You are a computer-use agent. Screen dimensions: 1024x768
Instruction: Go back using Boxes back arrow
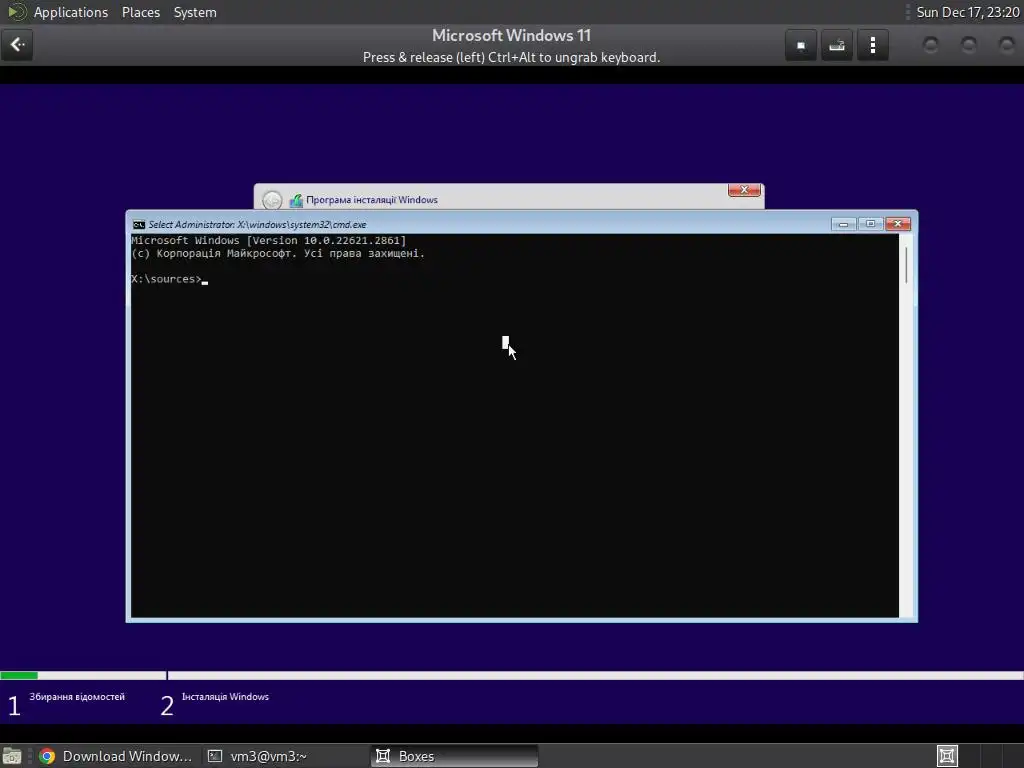[17, 45]
